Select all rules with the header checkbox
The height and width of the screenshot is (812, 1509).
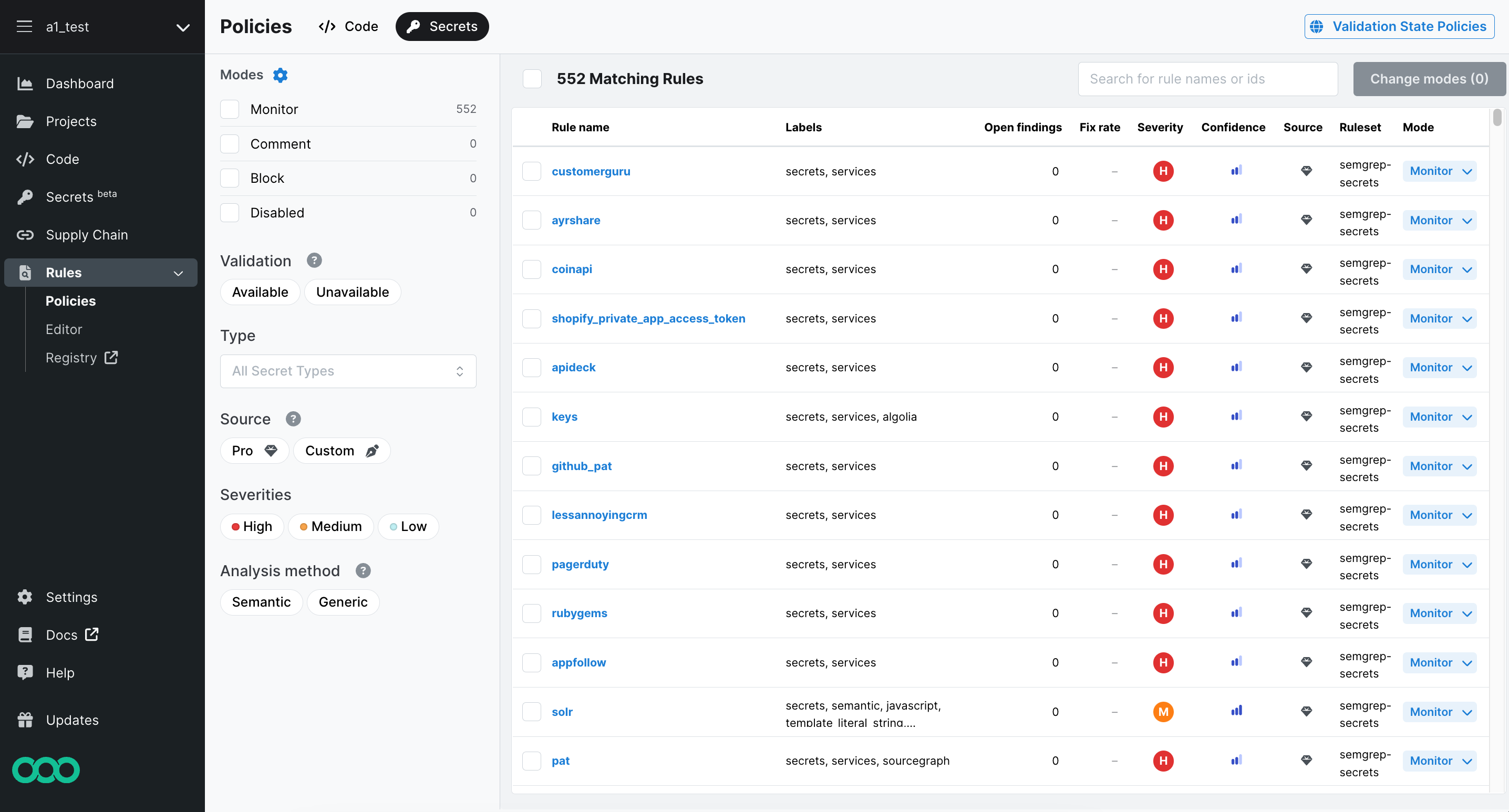tap(532, 78)
